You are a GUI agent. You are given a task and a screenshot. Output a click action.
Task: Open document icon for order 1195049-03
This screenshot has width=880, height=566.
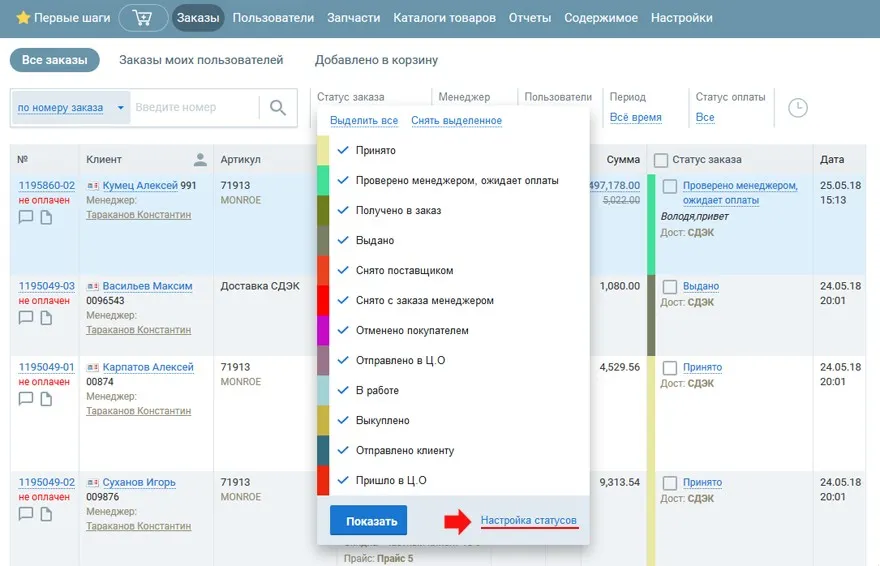click(x=46, y=318)
